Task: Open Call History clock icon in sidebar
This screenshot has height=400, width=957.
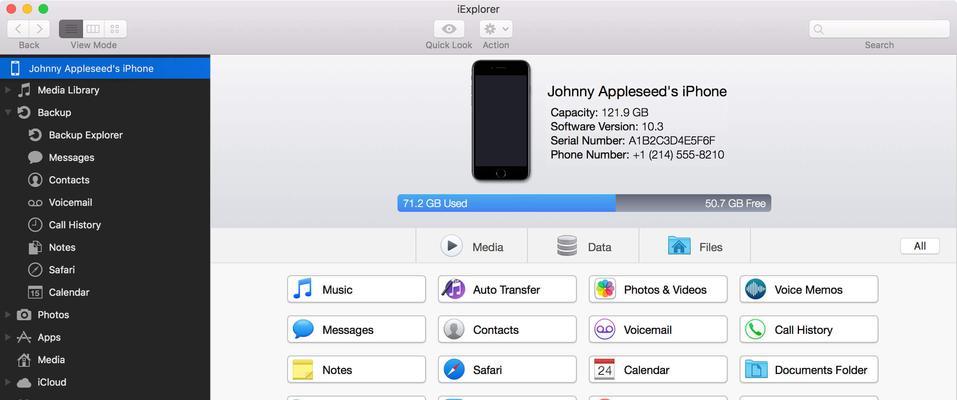Action: pyautogui.click(x=35, y=225)
